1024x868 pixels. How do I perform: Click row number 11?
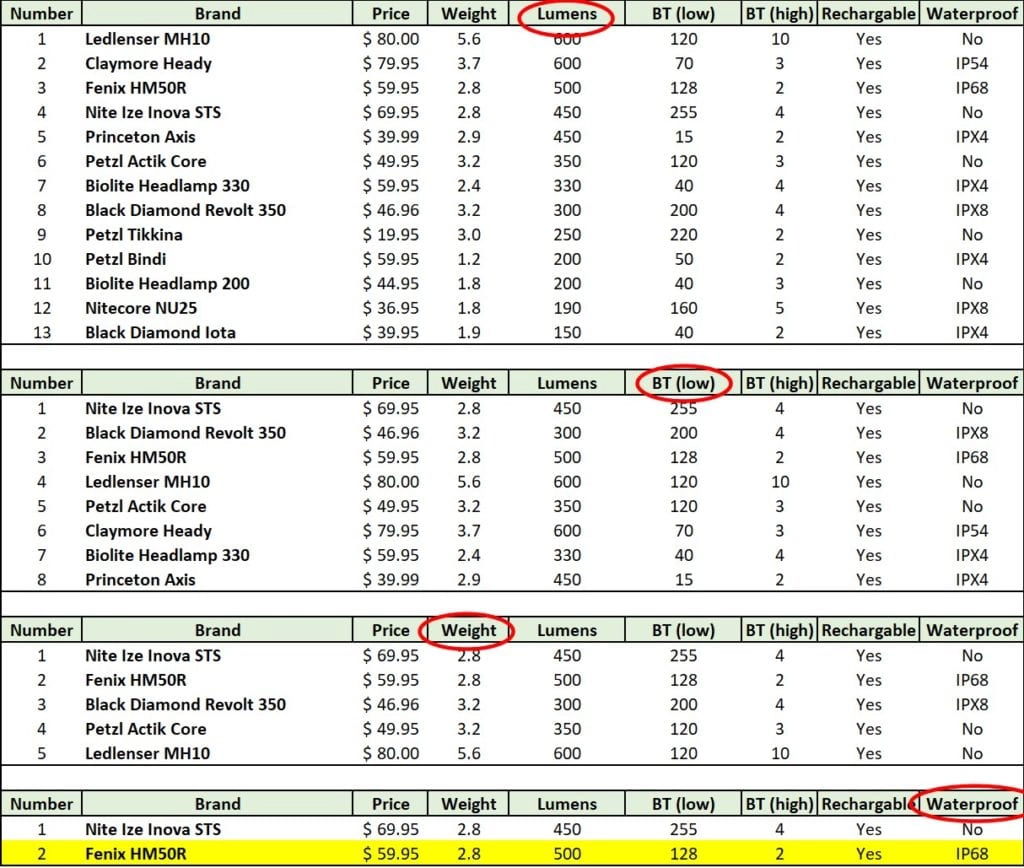(42, 284)
